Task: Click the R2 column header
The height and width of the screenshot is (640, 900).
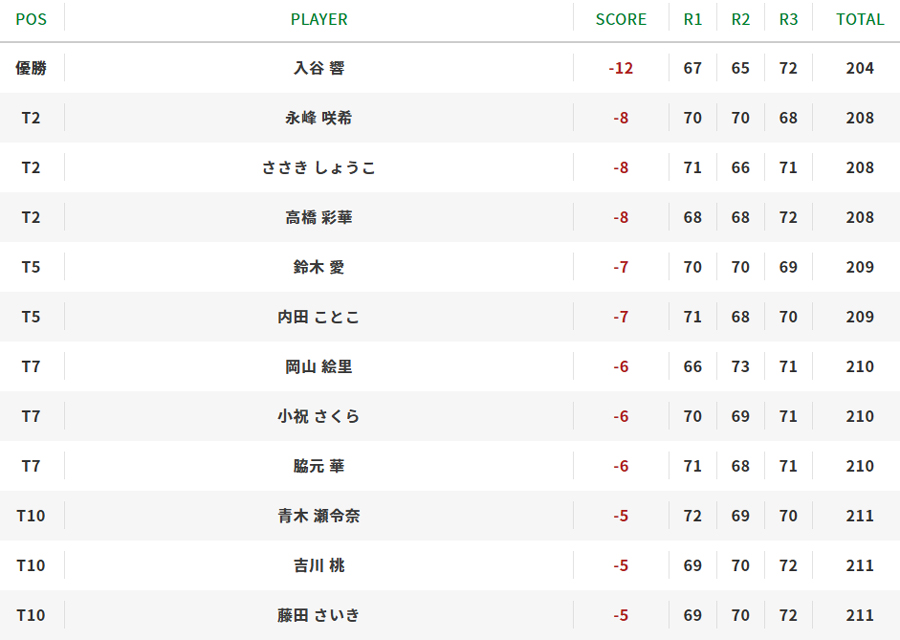Action: point(740,20)
